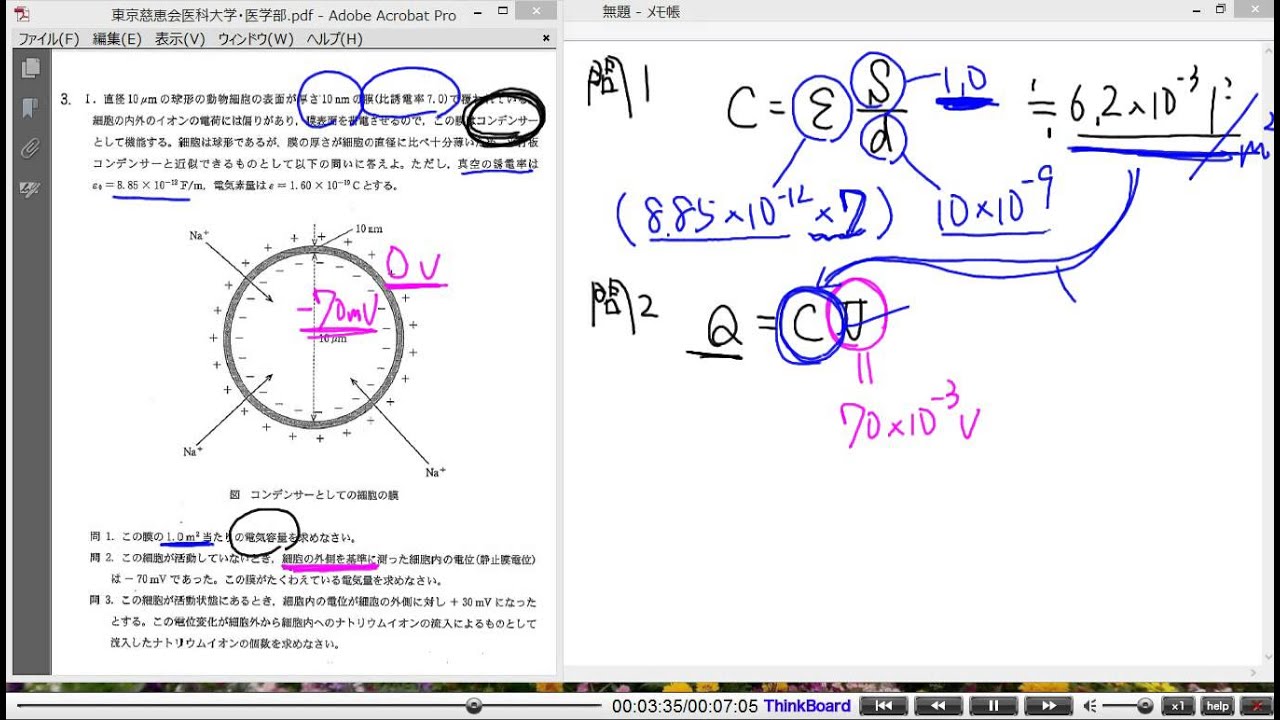1280x720 pixels.
Task: Open the Bookmarks panel in Acrobat
Action: tap(30, 108)
